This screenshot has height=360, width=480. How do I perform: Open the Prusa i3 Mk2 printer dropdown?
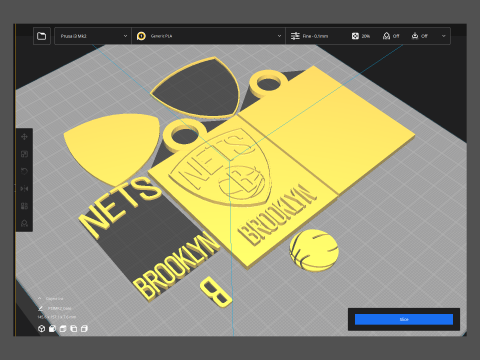pos(93,36)
